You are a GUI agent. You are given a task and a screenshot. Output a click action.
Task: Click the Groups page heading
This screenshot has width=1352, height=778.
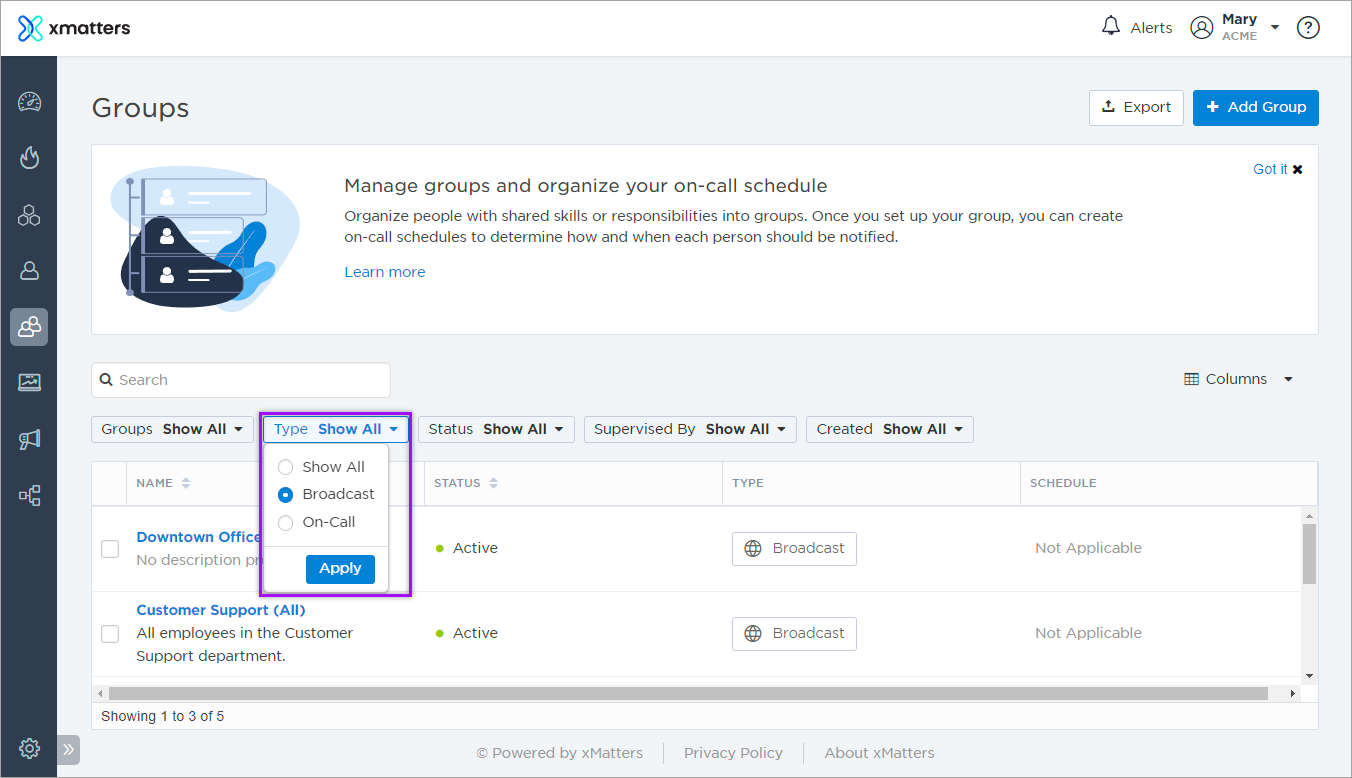click(x=140, y=108)
